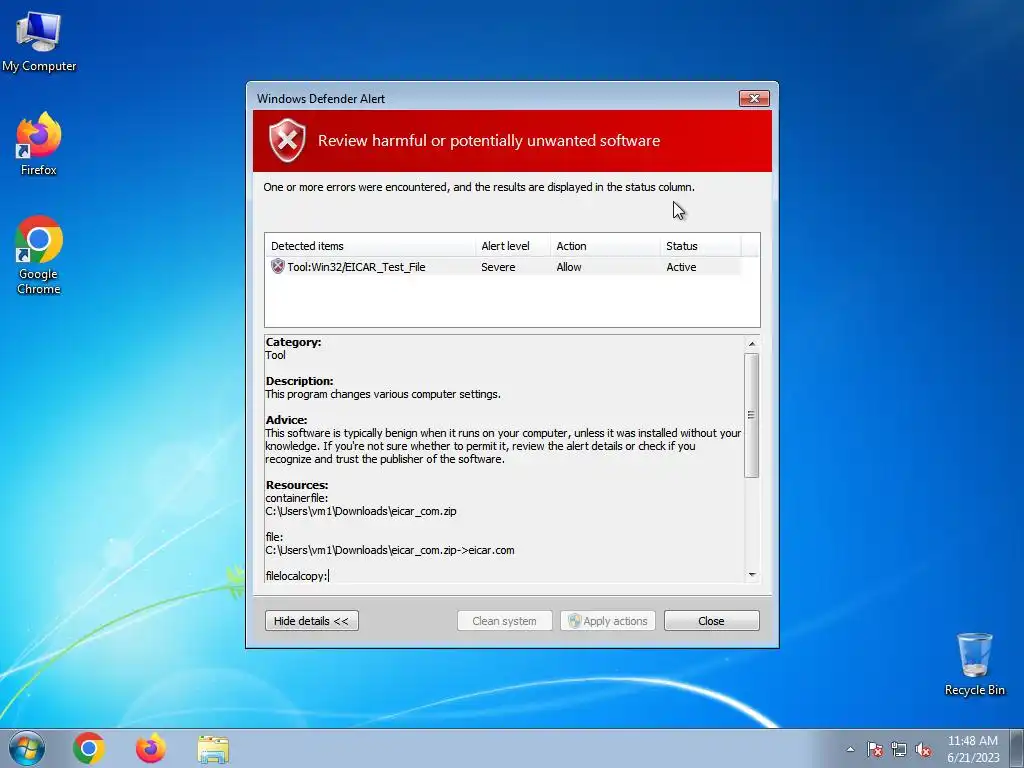Open the My Computer desktop icon
Screen dimensions: 1024x768
pos(39,42)
